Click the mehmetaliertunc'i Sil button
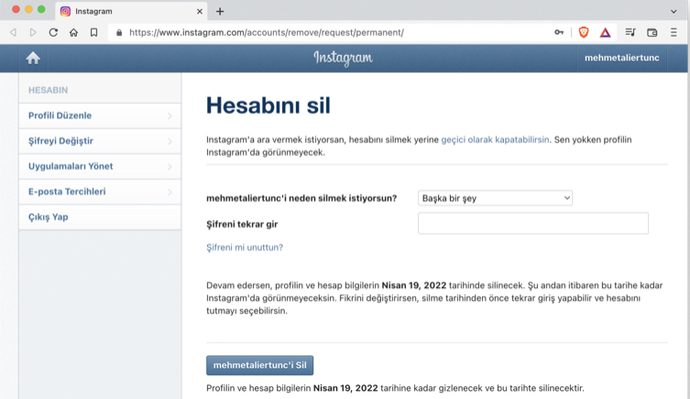Screen dimensions: 690x399 coord(260,365)
